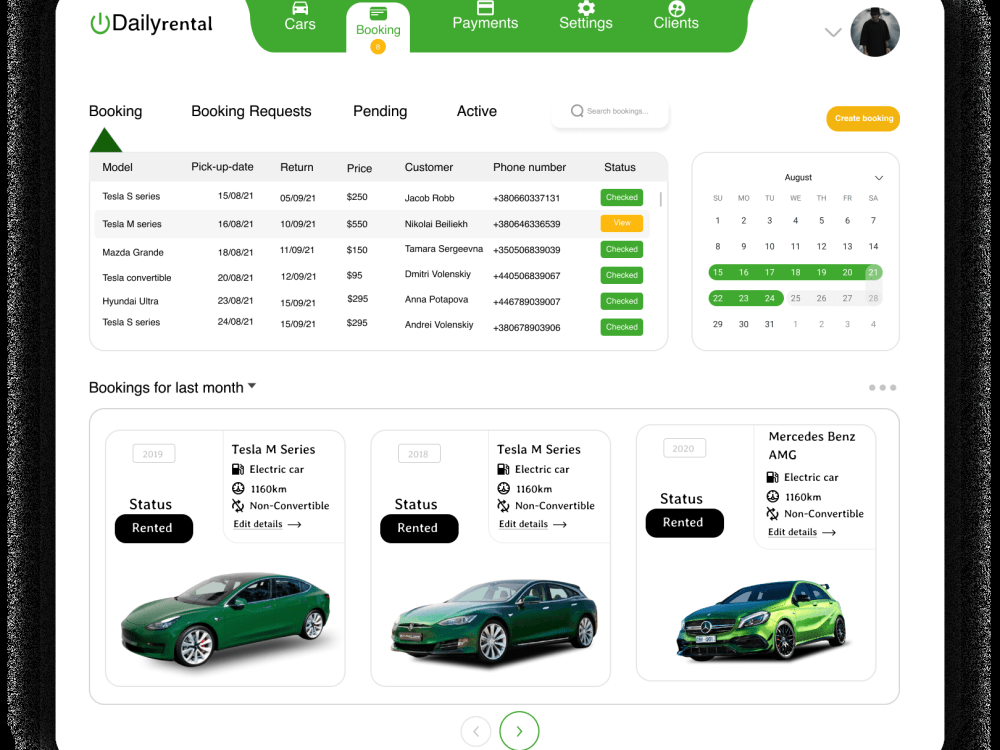Expand the profile dropdown chevron
The width and height of the screenshot is (1000, 750).
point(833,33)
